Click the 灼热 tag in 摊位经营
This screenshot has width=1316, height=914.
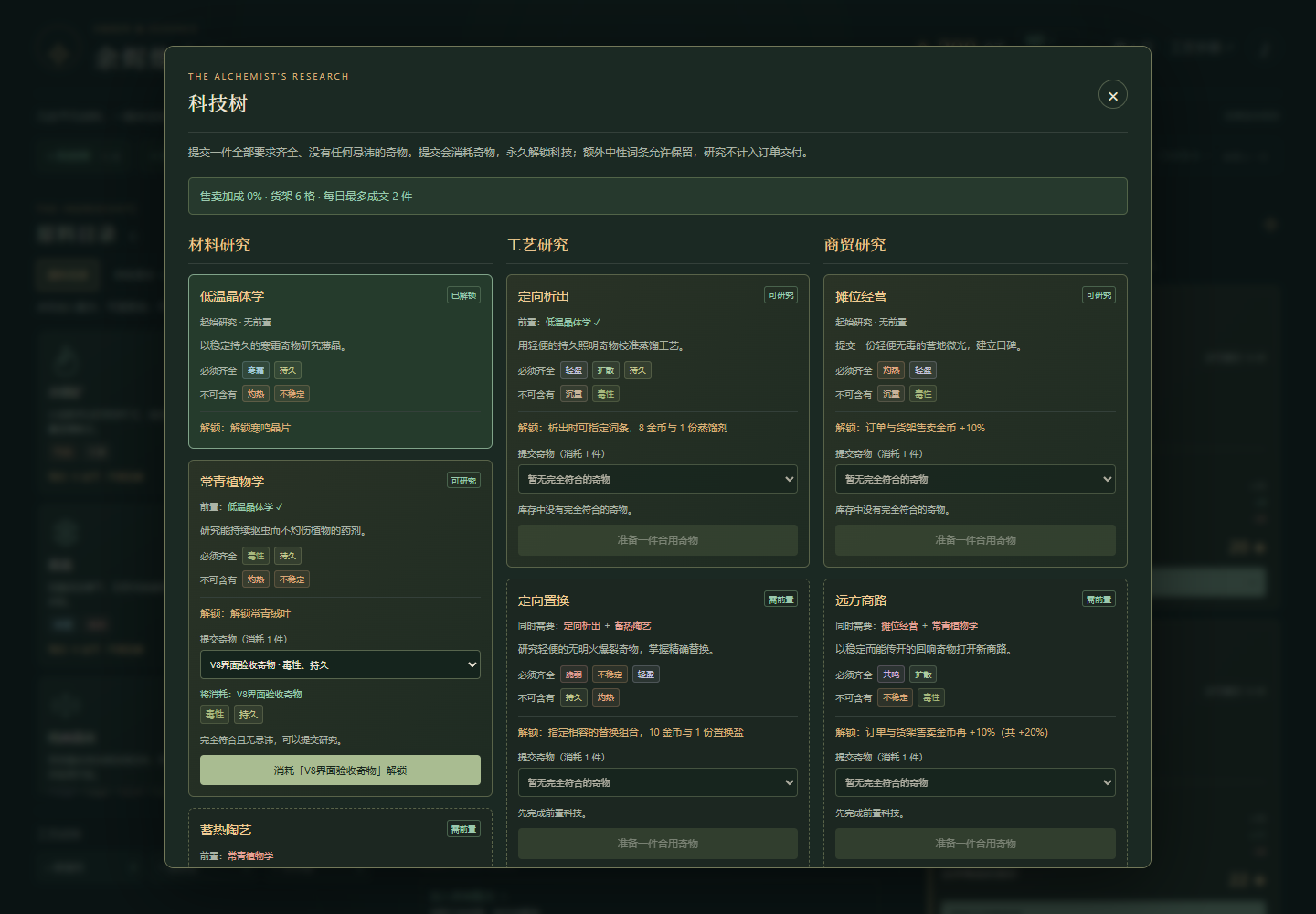(891, 370)
